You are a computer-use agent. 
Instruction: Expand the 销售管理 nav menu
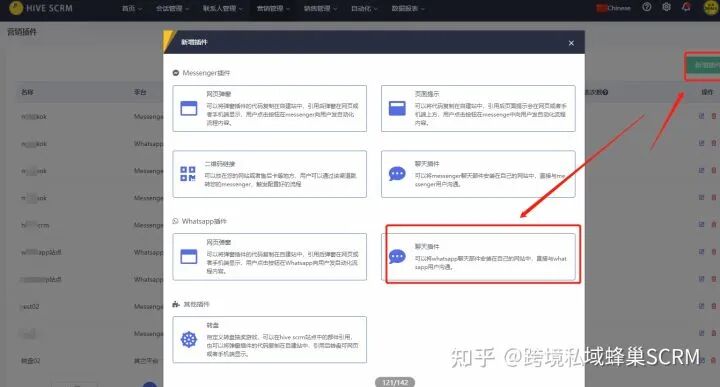coord(320,8)
